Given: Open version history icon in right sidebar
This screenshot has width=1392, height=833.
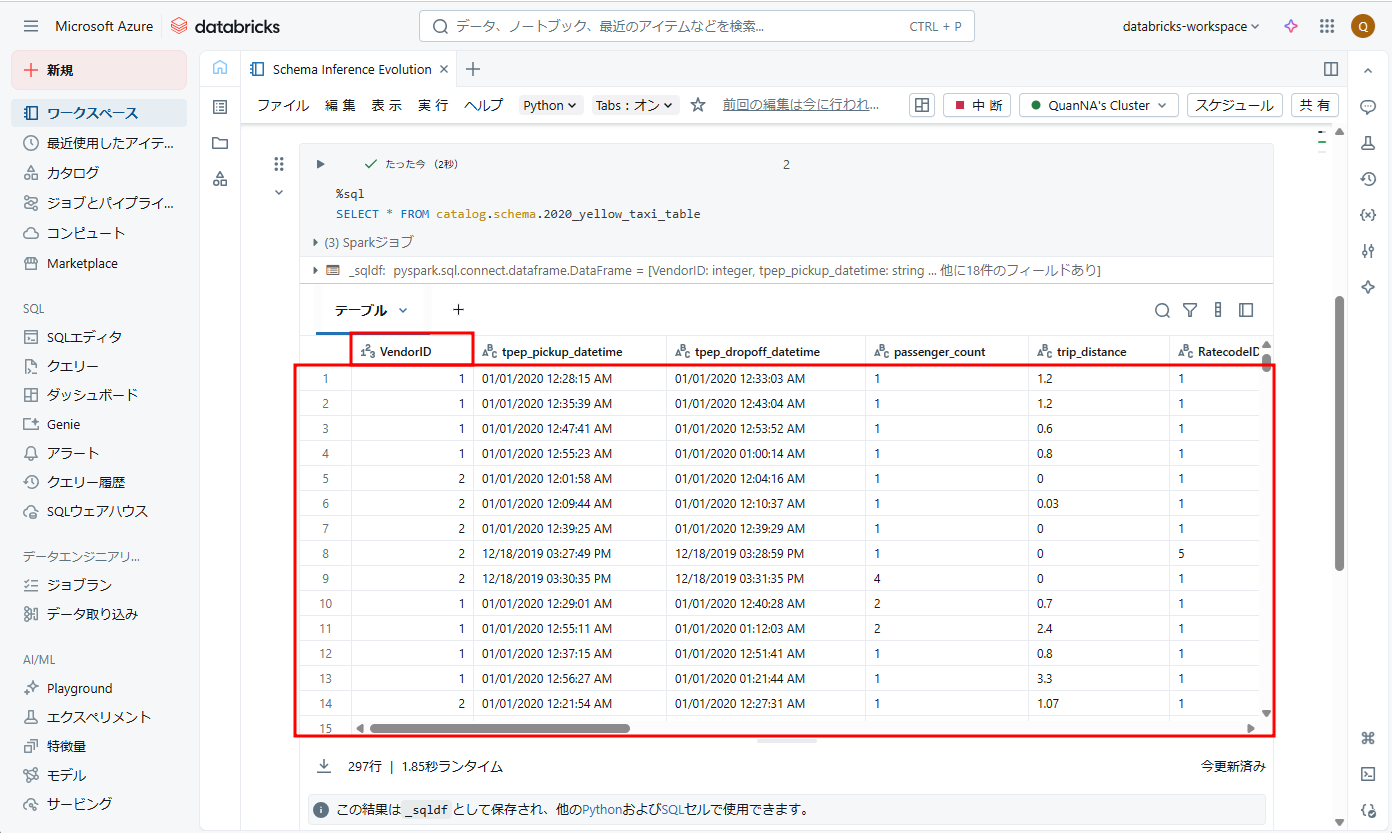Looking at the screenshot, I should coord(1368,179).
